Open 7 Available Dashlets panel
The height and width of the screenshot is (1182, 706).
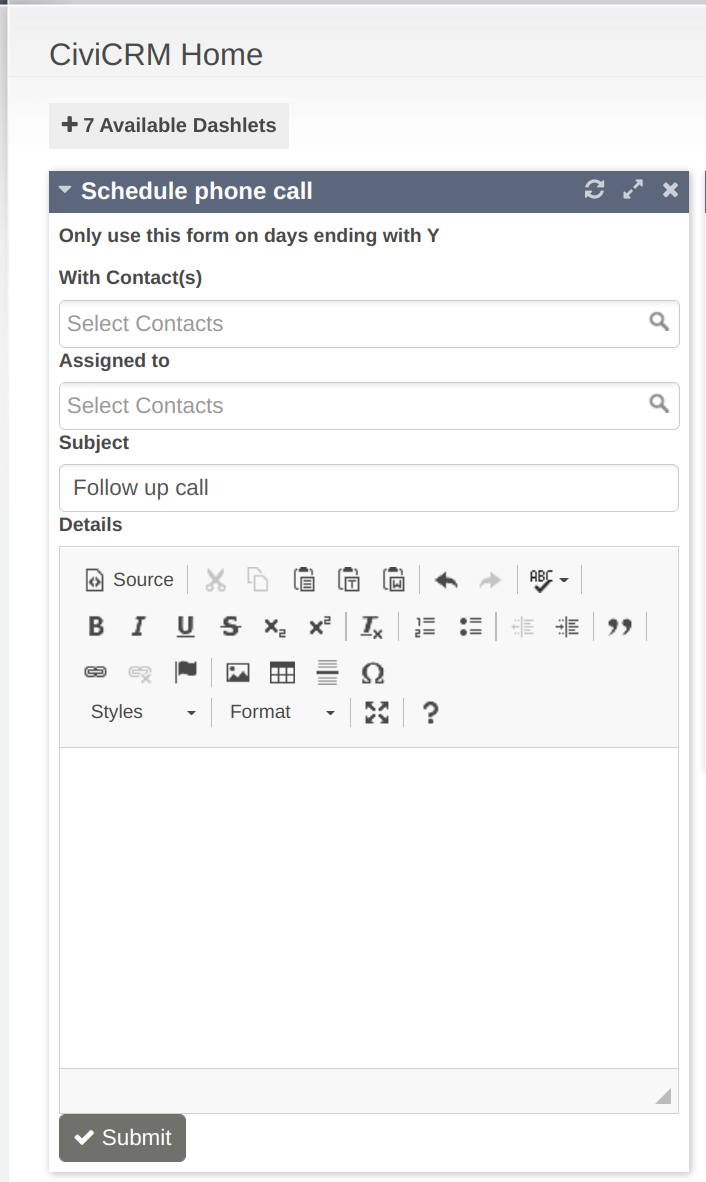[169, 126]
